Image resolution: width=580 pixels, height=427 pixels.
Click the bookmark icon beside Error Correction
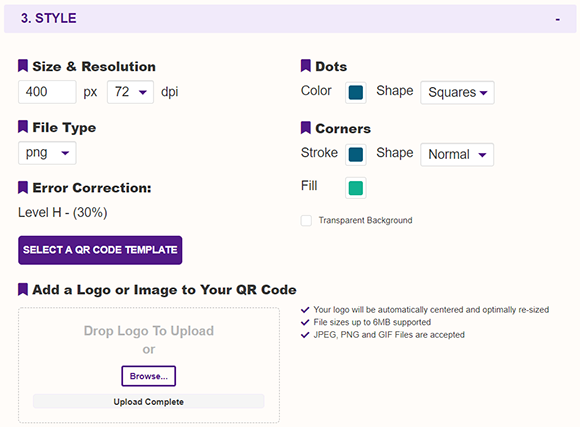[x=23, y=187]
